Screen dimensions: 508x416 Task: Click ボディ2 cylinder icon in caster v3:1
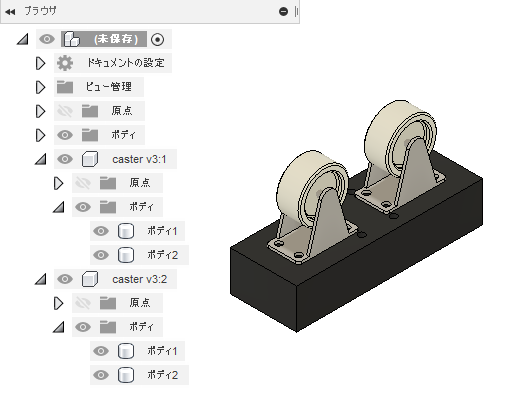[126, 255]
